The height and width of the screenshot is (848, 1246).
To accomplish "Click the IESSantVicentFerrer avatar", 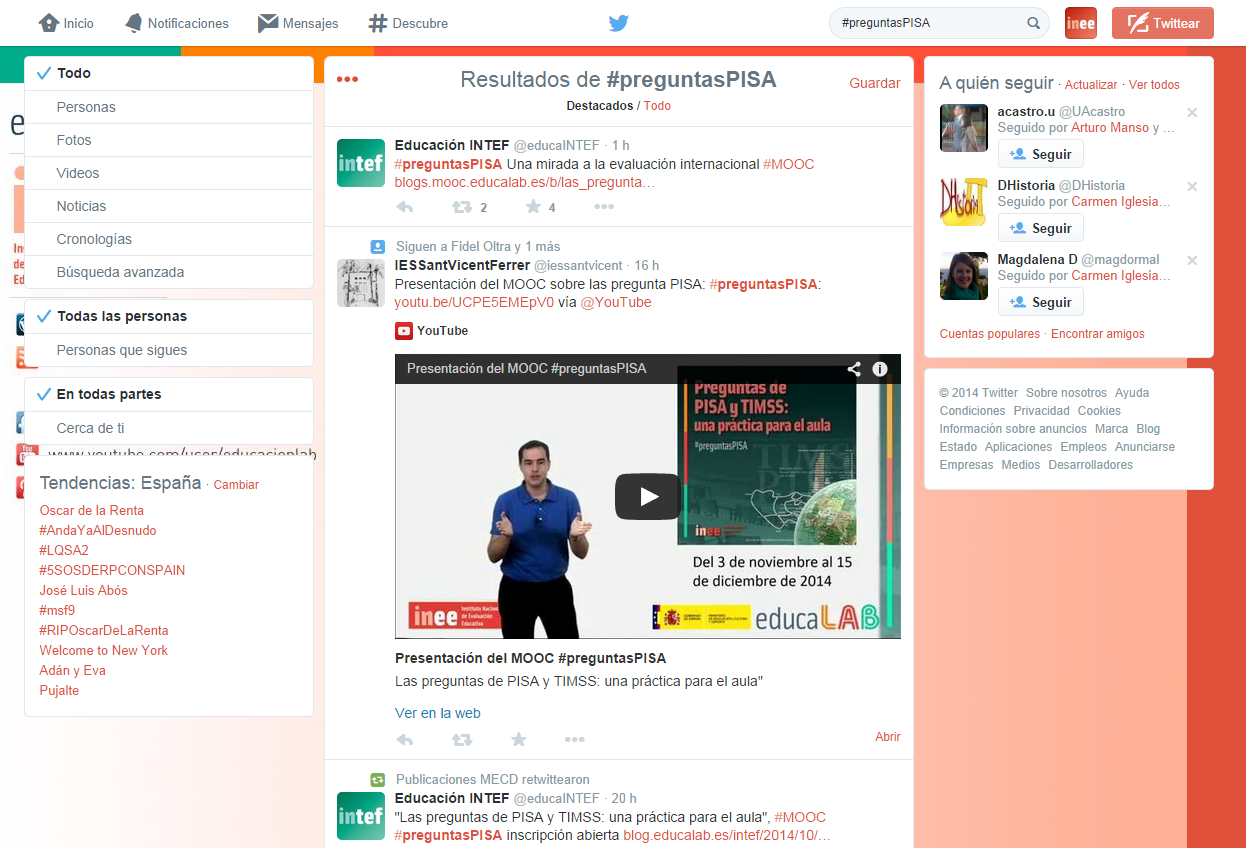I will 361,283.
